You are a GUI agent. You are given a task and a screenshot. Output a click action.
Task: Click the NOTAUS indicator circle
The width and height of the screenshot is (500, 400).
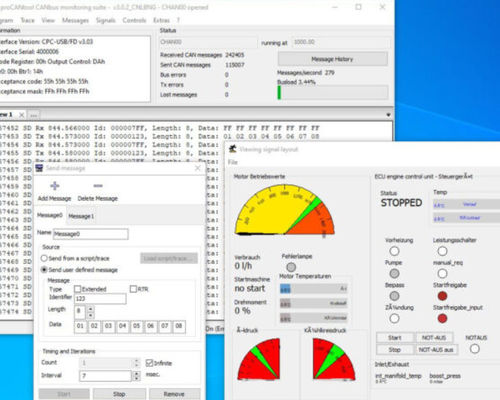[475, 349]
